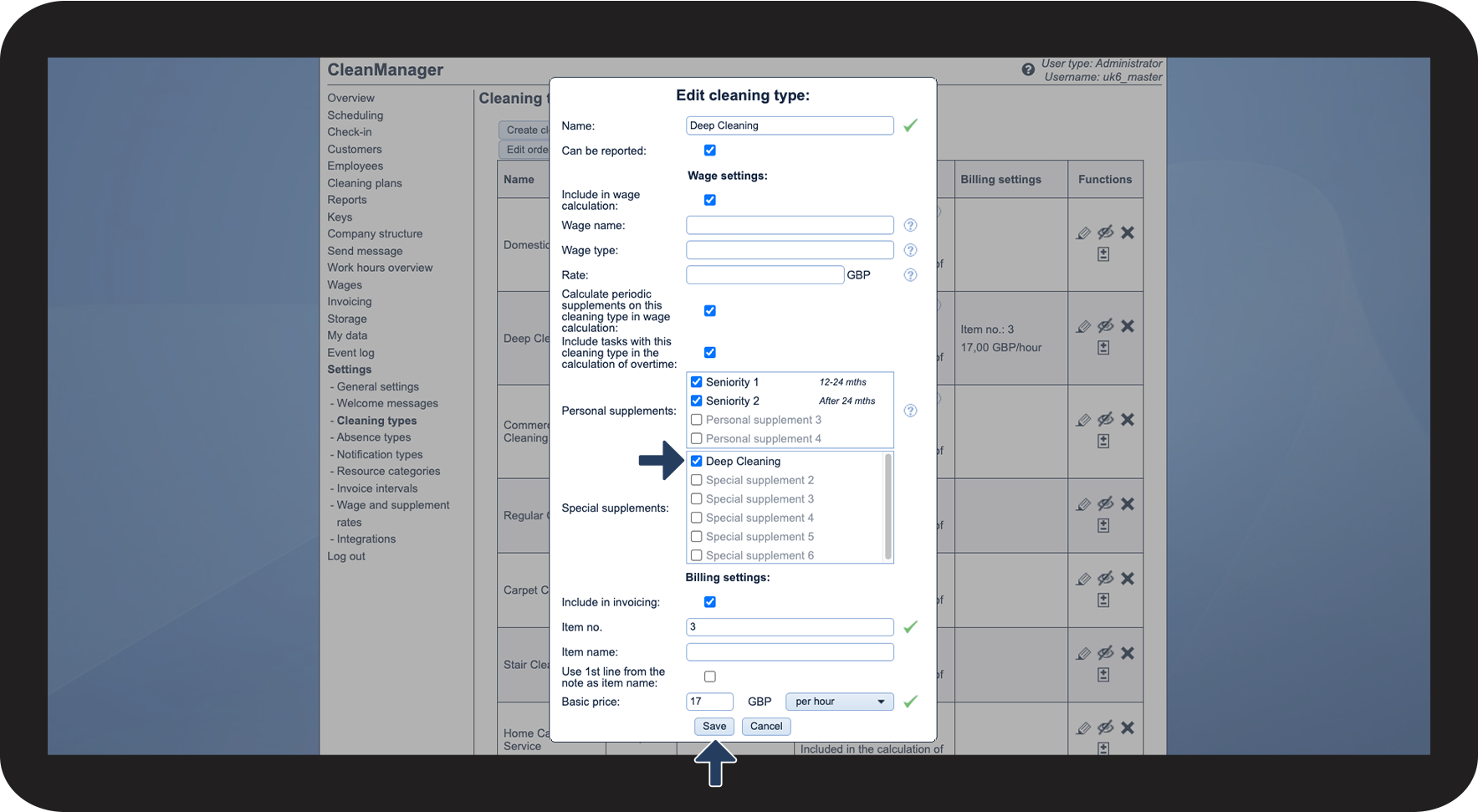Uncheck the Can be reported checkbox
This screenshot has width=1478, height=812.
click(x=710, y=151)
